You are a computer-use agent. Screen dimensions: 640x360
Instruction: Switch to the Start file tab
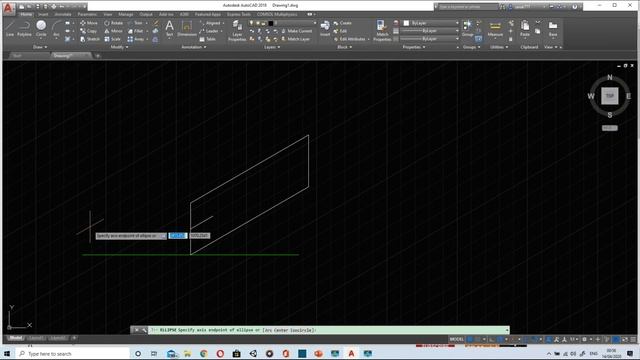click(17, 56)
